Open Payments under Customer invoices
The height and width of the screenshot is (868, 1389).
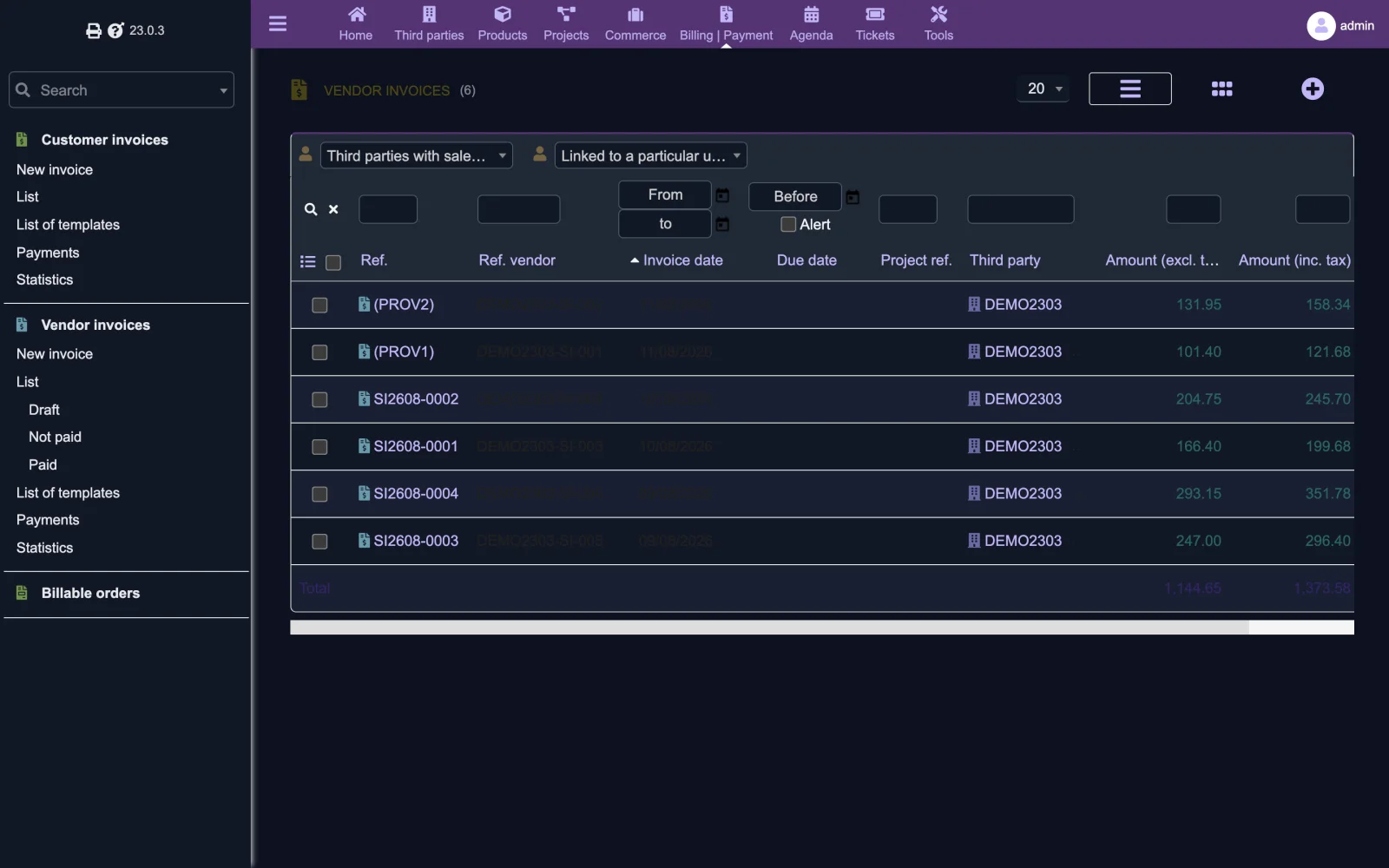pos(48,253)
